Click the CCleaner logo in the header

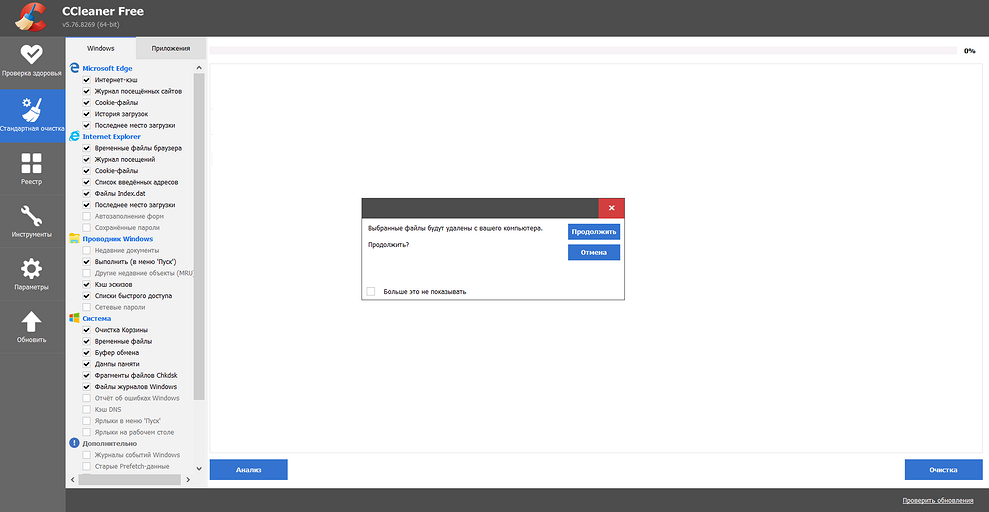click(27, 17)
